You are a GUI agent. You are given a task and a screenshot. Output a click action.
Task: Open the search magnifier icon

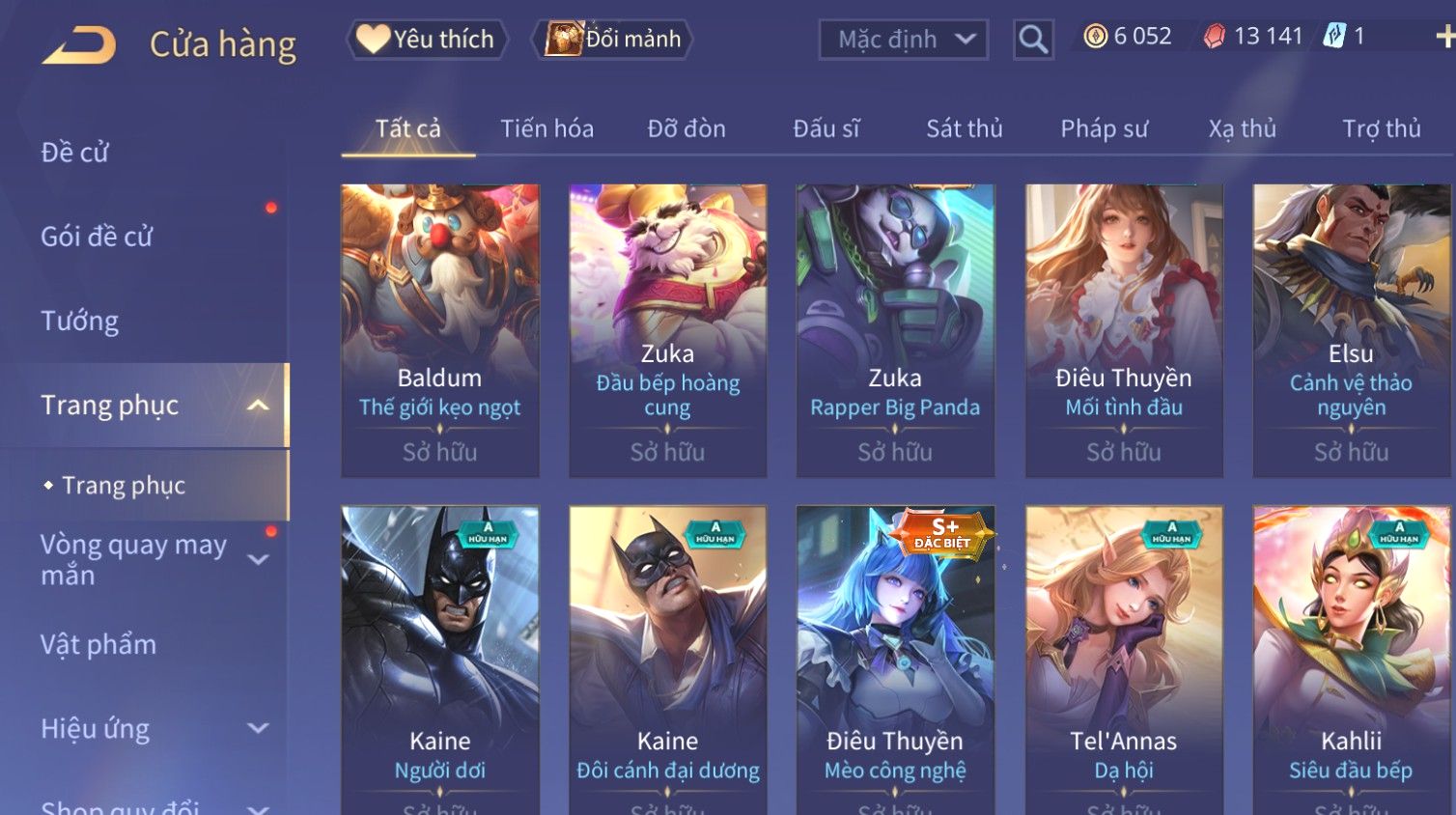(1033, 40)
